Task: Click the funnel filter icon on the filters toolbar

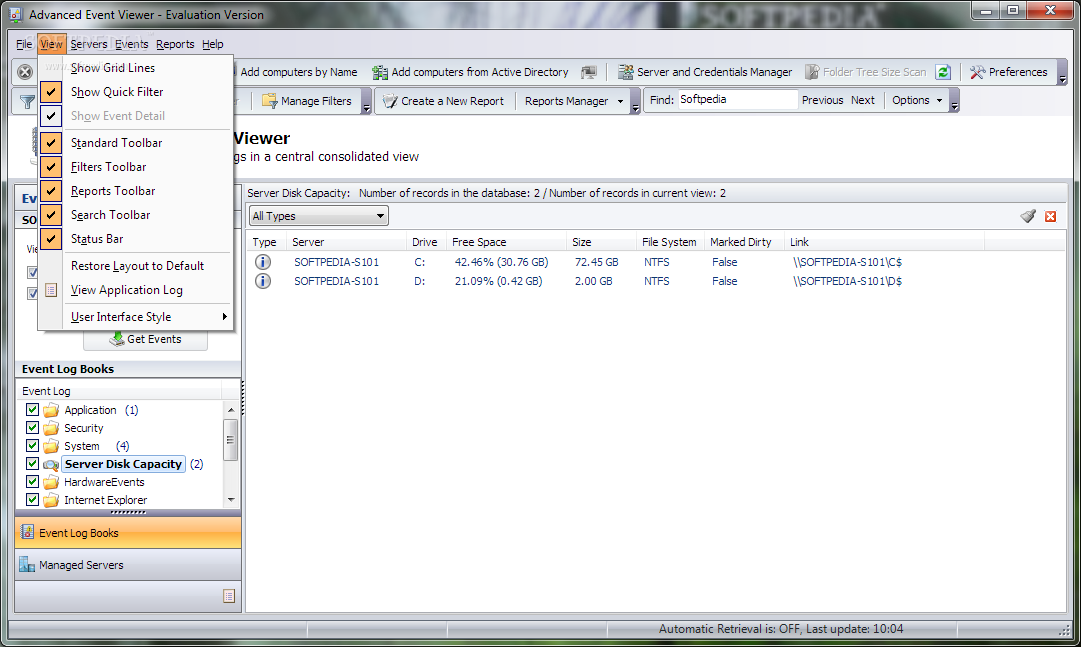Action: (27, 101)
